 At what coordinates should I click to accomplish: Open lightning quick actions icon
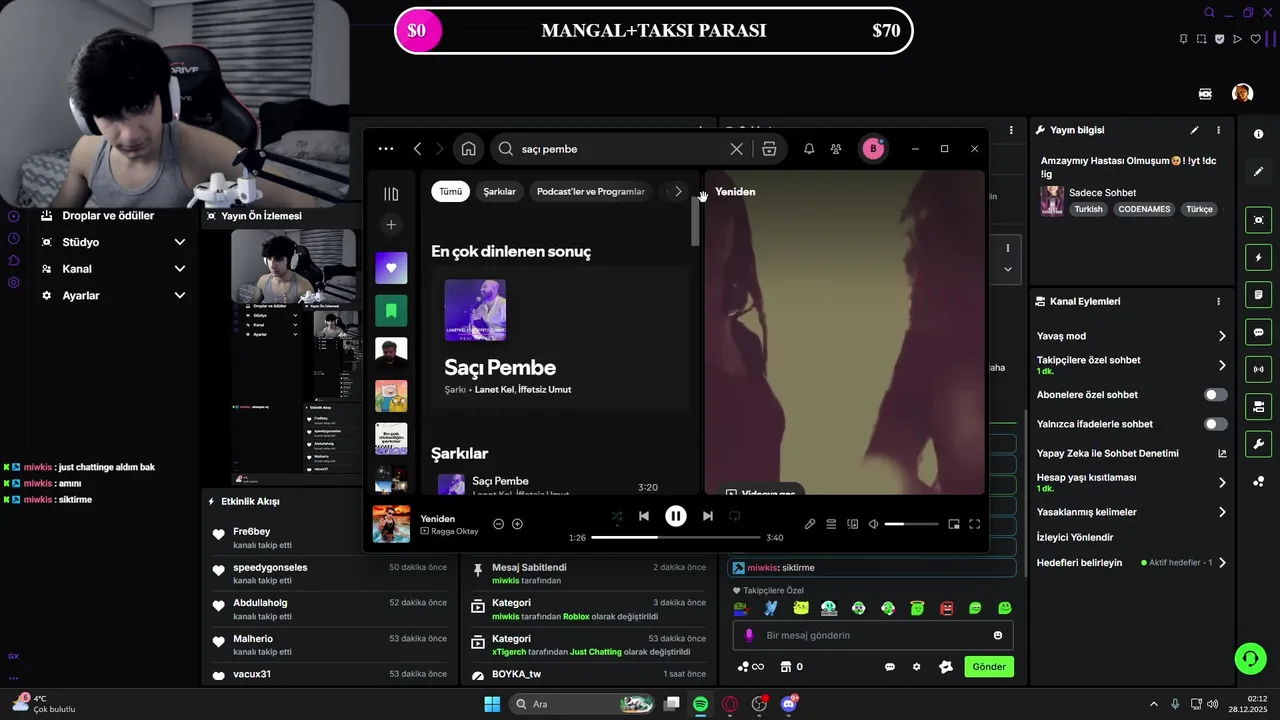1258,258
